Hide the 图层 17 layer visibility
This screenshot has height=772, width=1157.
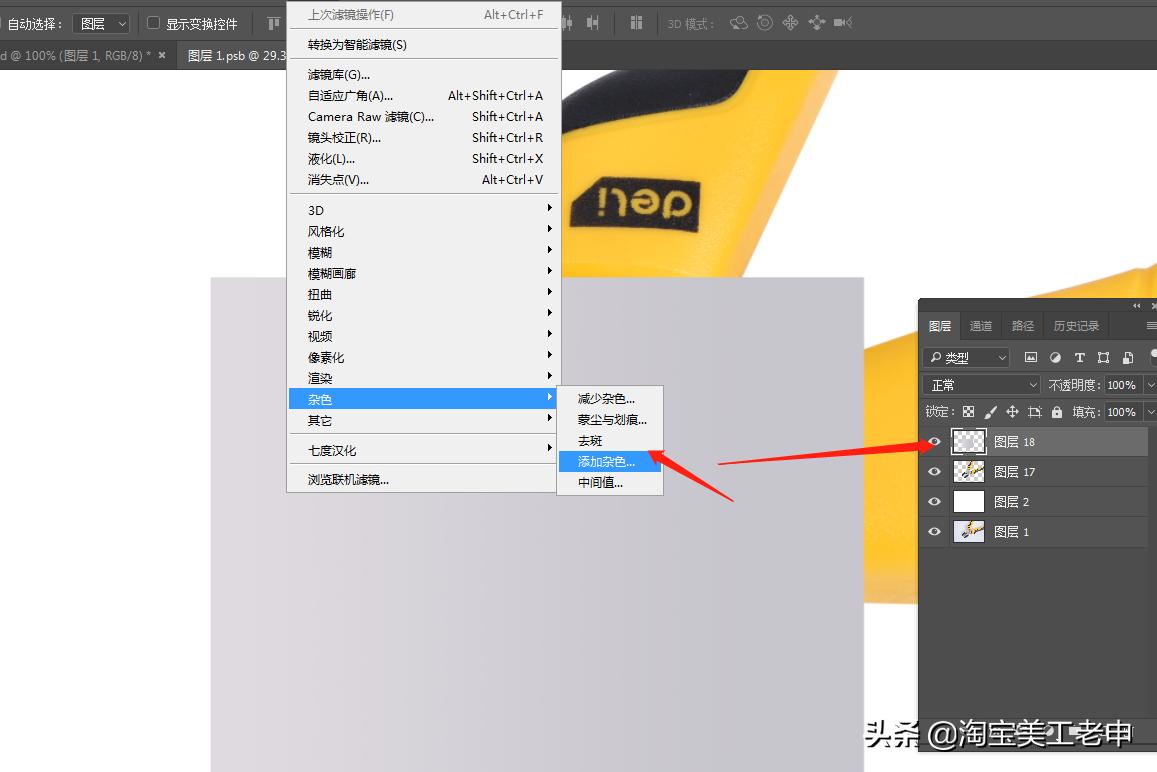tap(933, 471)
